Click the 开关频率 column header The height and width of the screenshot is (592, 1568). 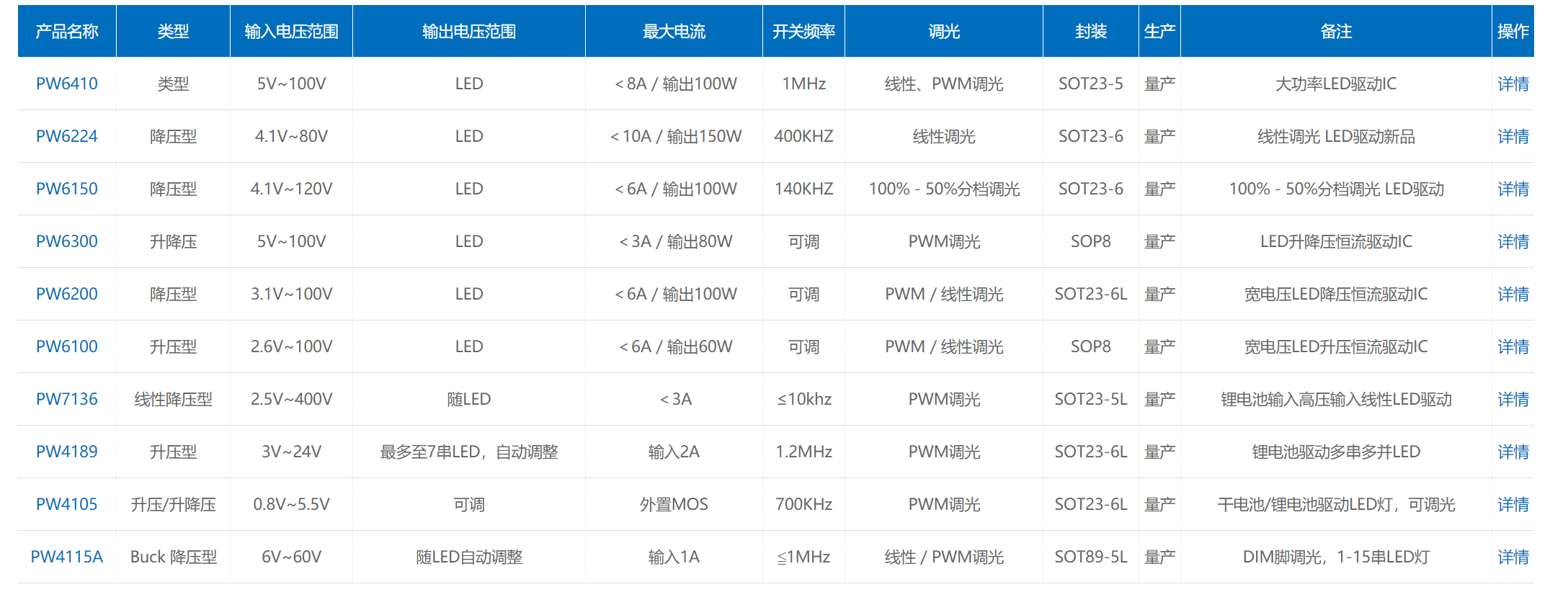pyautogui.click(x=803, y=31)
